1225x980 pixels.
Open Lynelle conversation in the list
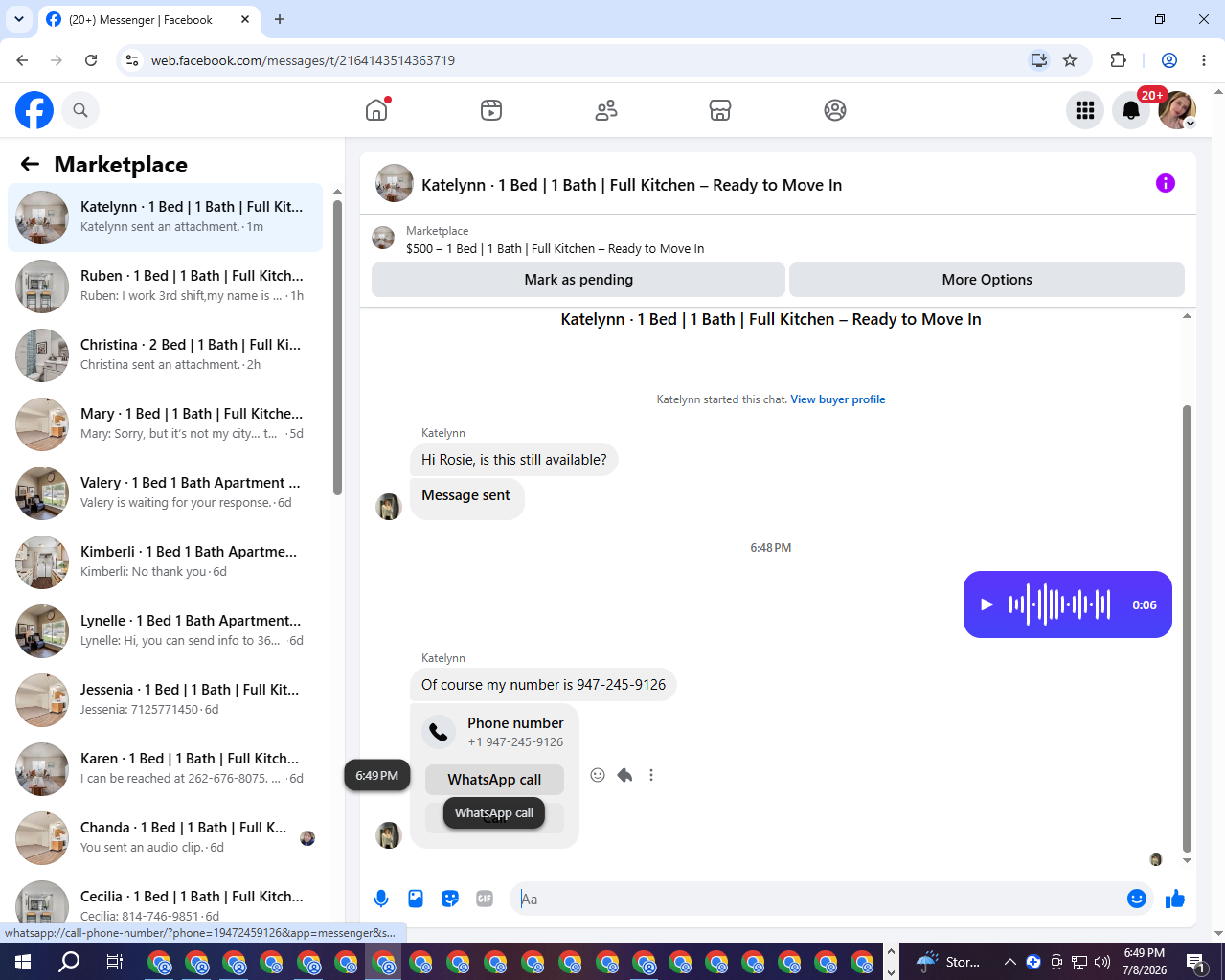[165, 631]
